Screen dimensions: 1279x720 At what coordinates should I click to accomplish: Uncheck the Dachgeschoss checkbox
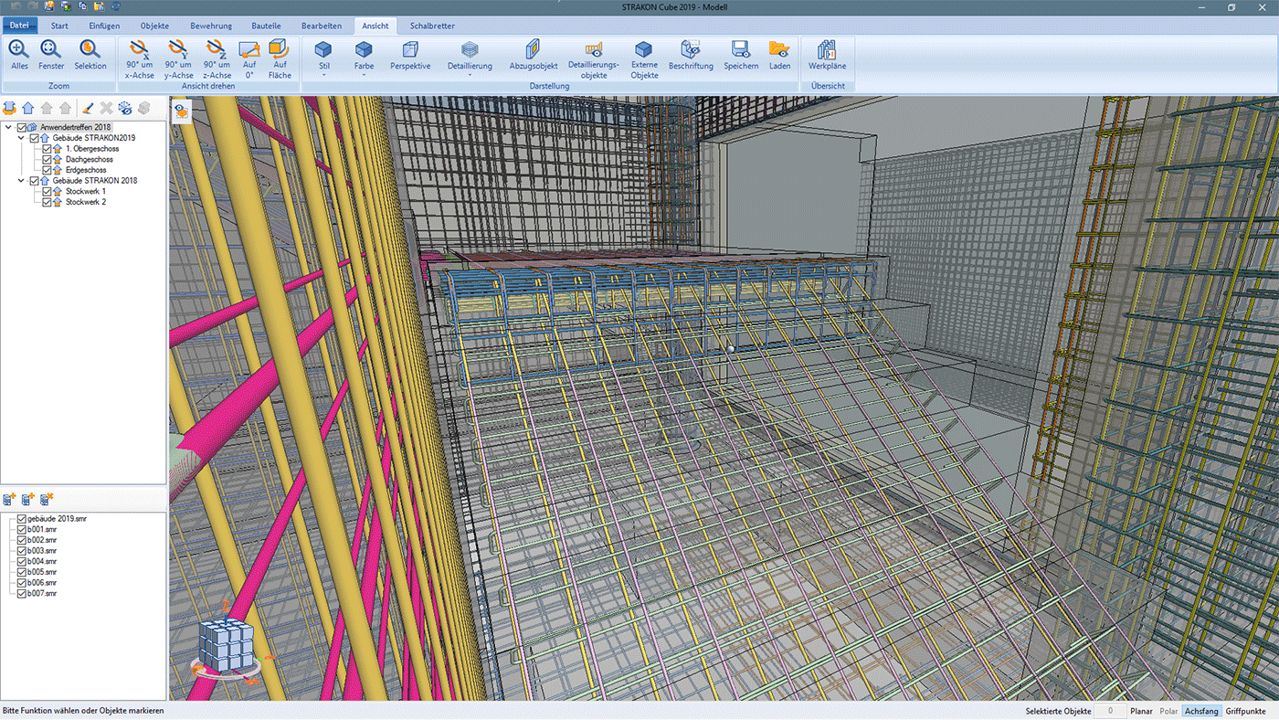coord(47,160)
